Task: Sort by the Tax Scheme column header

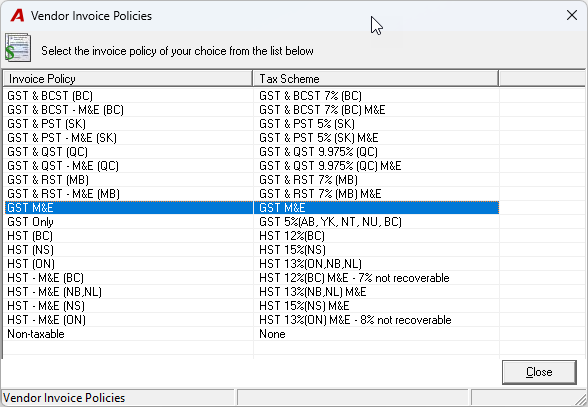Action: 376,79
